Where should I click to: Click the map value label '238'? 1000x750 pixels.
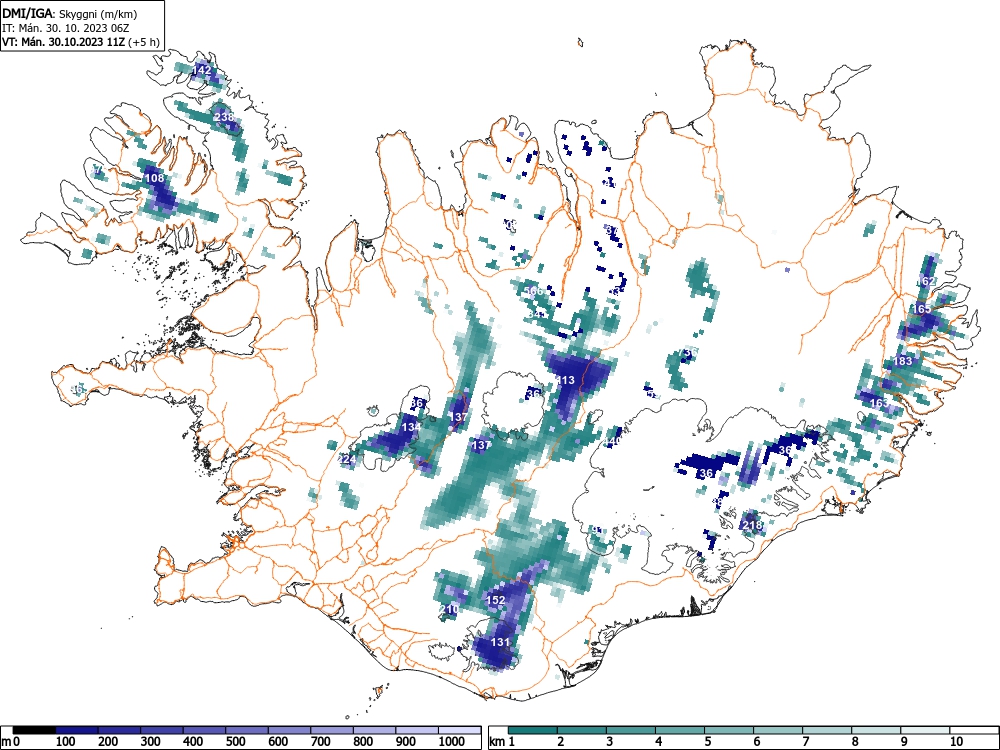pos(224,117)
